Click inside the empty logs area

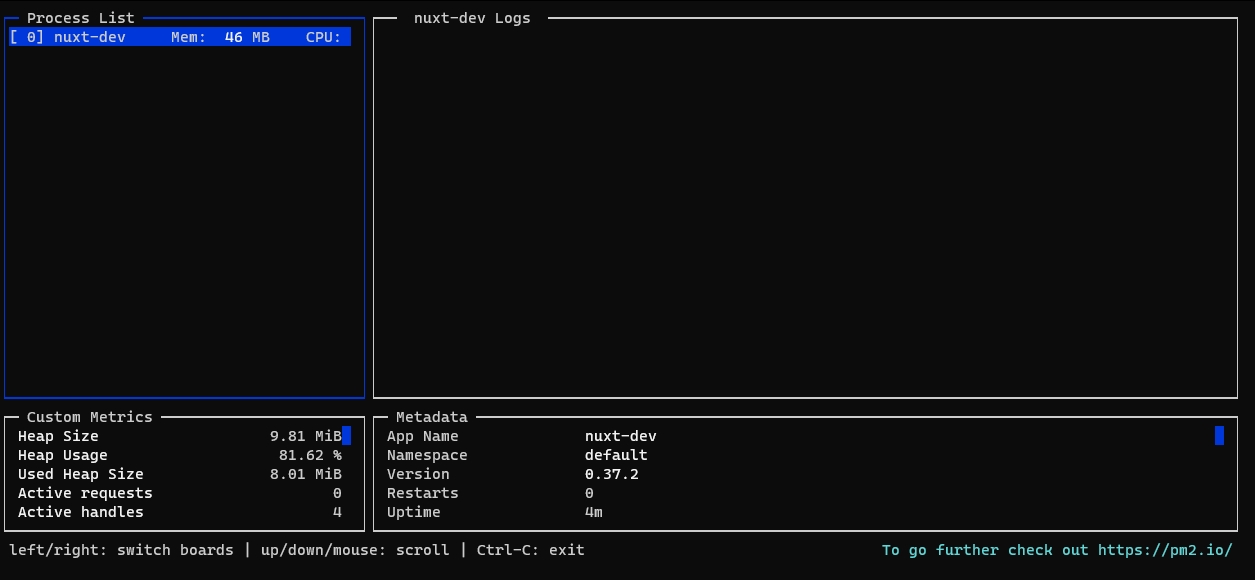805,210
